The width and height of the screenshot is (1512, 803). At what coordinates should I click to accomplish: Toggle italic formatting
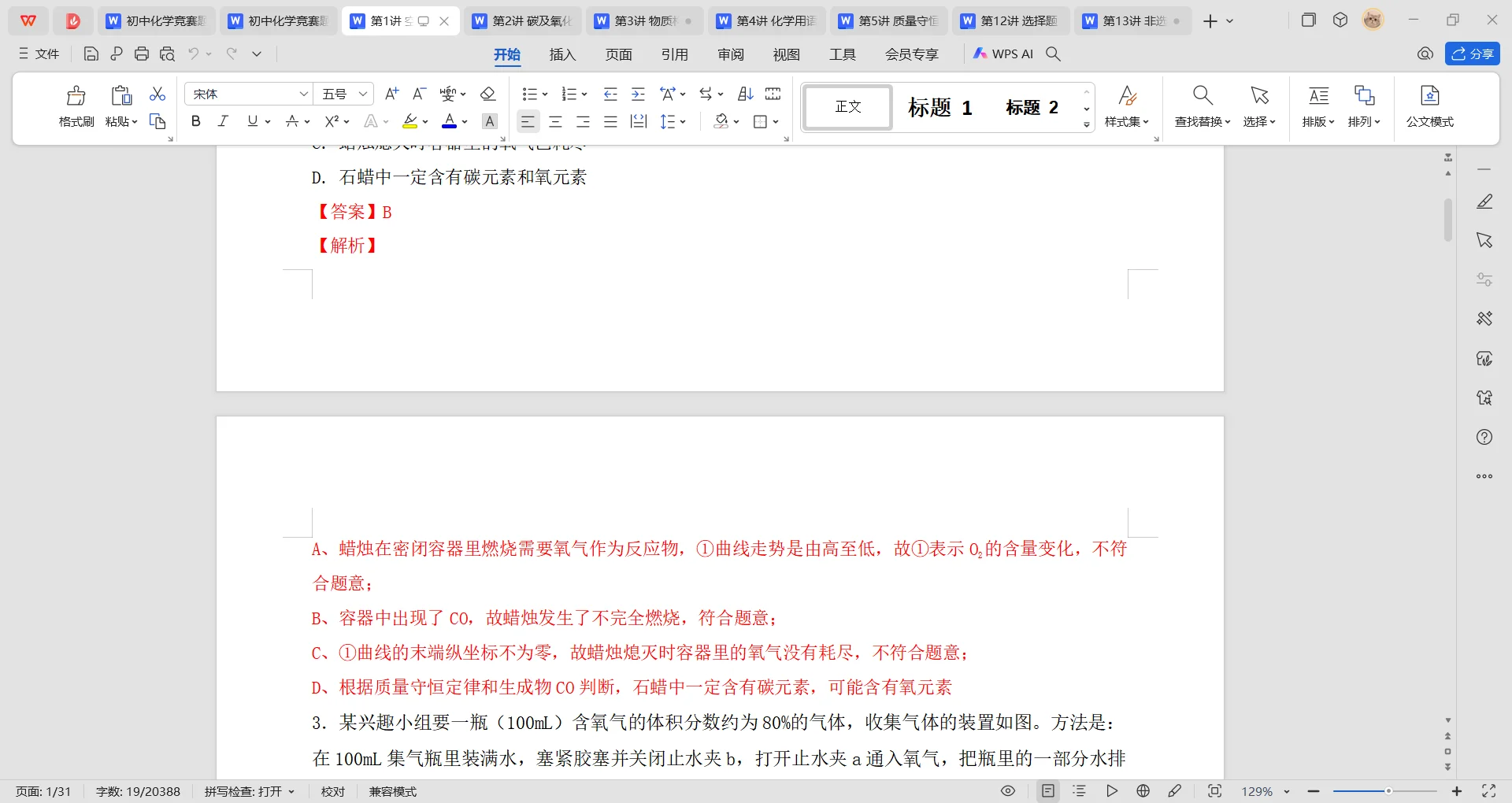pos(224,121)
